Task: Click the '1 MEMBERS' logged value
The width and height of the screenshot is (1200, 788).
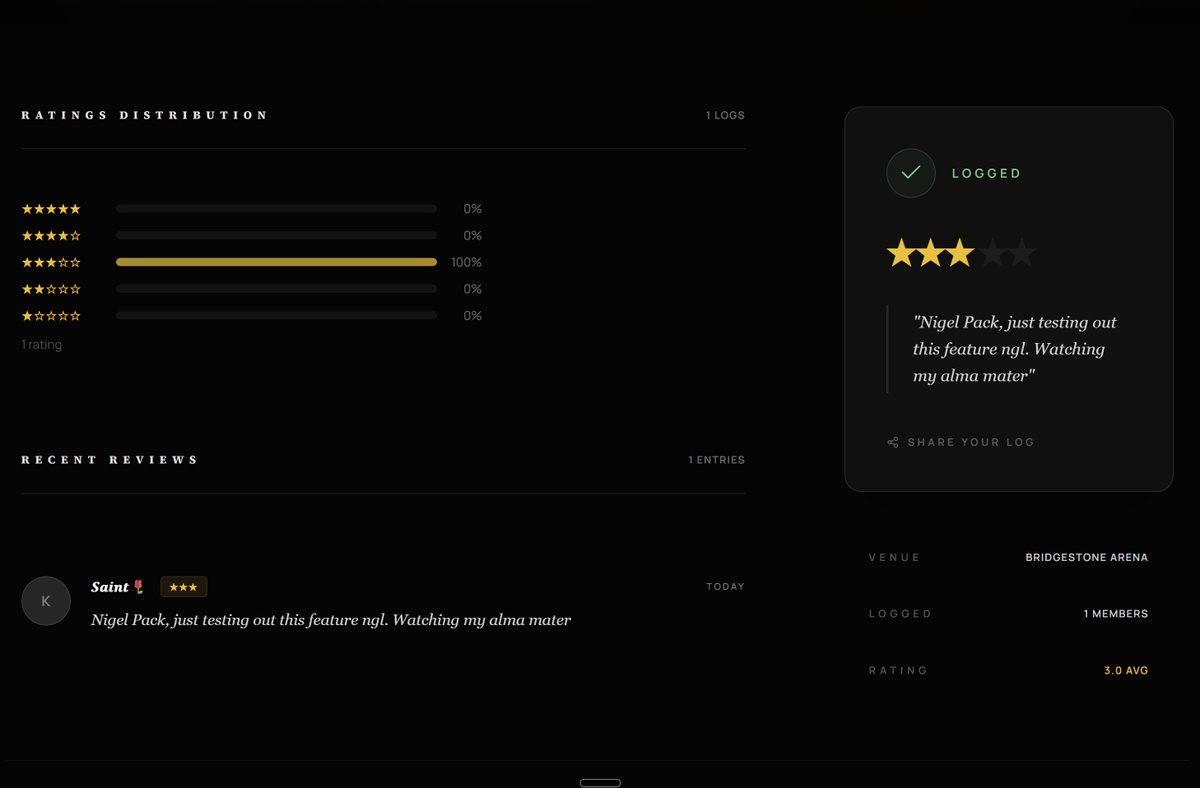Action: click(x=1116, y=614)
